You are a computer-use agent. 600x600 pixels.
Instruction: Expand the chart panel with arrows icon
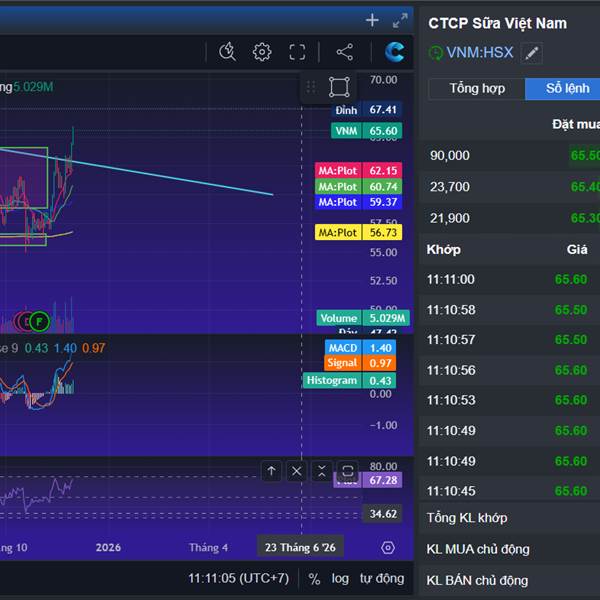point(400,20)
